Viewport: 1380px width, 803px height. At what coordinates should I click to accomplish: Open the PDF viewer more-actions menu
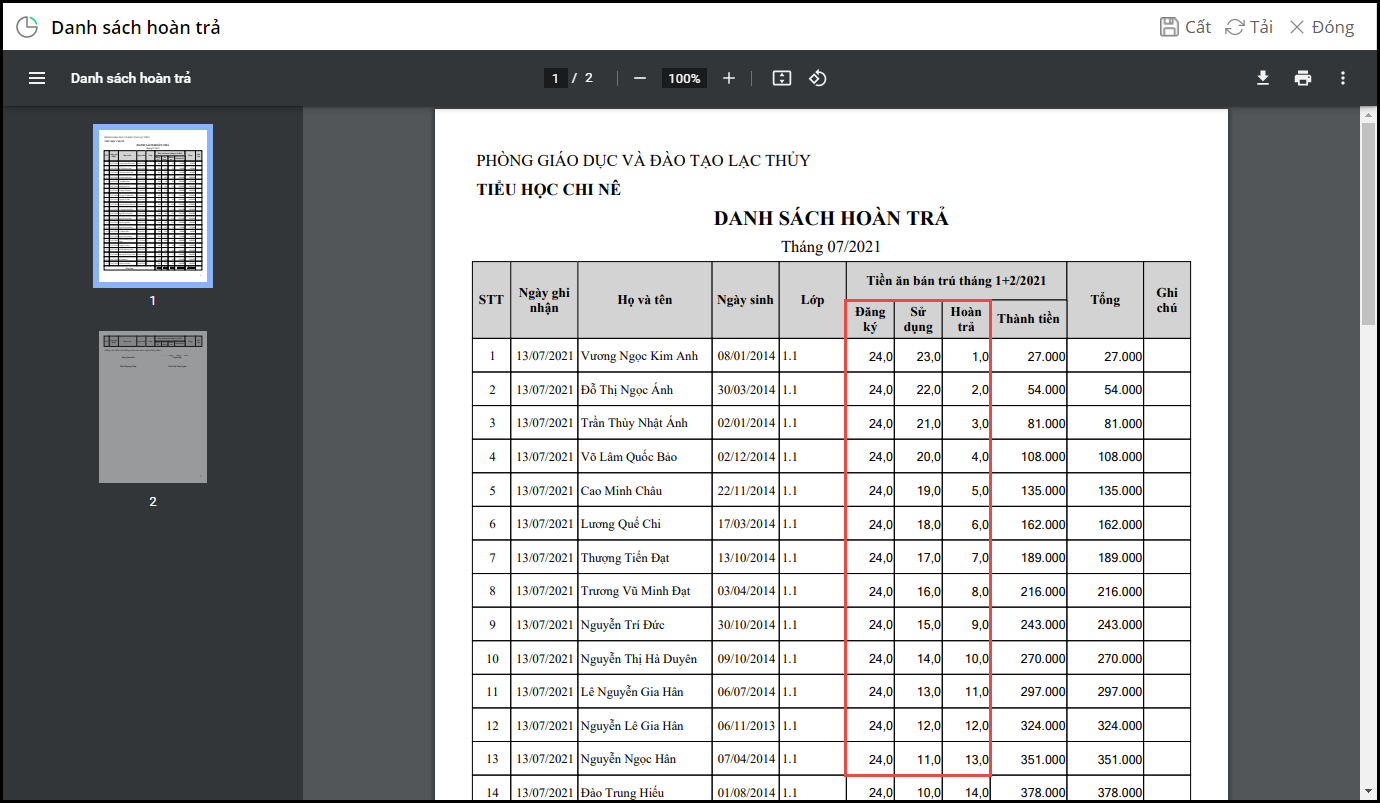point(1342,78)
